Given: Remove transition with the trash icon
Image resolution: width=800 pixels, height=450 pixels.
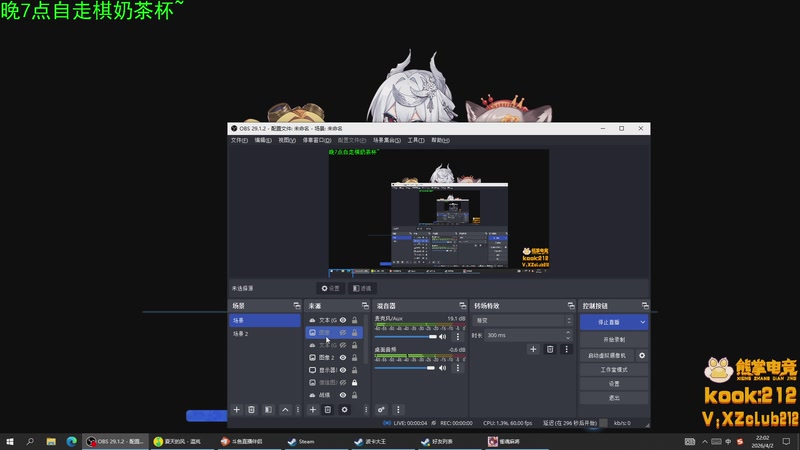Looking at the screenshot, I should point(550,349).
